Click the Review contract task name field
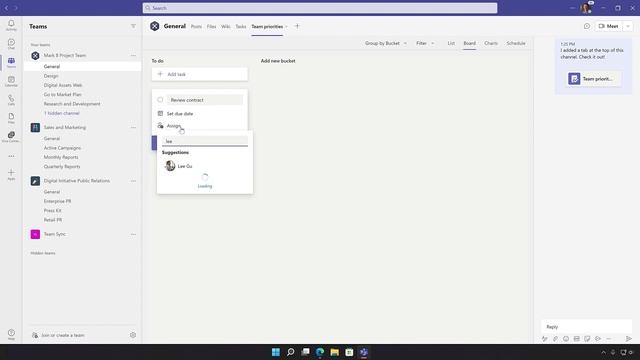Screen dimensions: 640x360 click(205, 100)
